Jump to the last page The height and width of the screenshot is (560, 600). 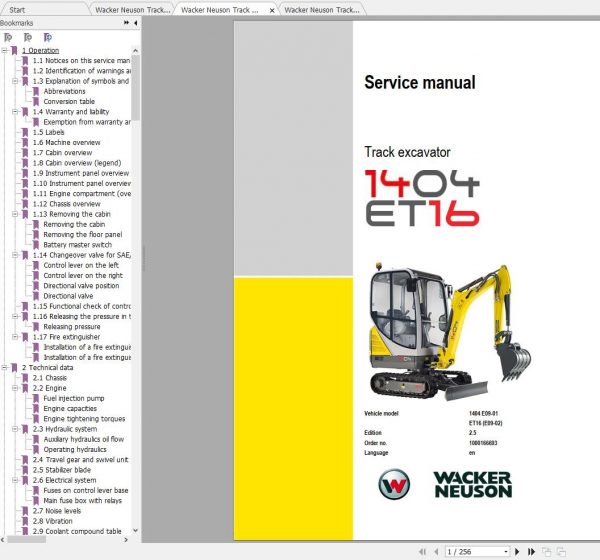pos(531,552)
